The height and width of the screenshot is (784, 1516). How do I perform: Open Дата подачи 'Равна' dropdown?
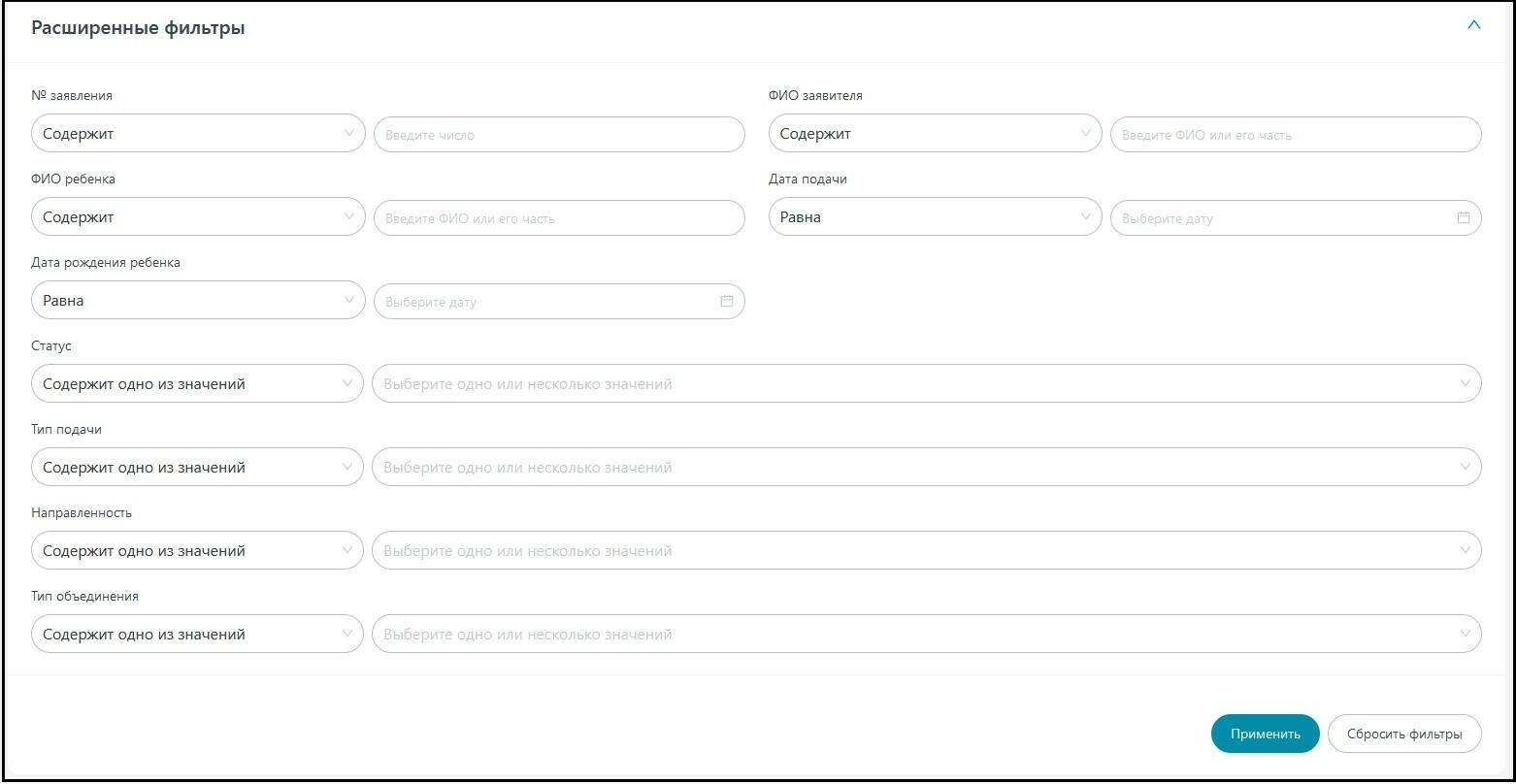[x=935, y=218]
